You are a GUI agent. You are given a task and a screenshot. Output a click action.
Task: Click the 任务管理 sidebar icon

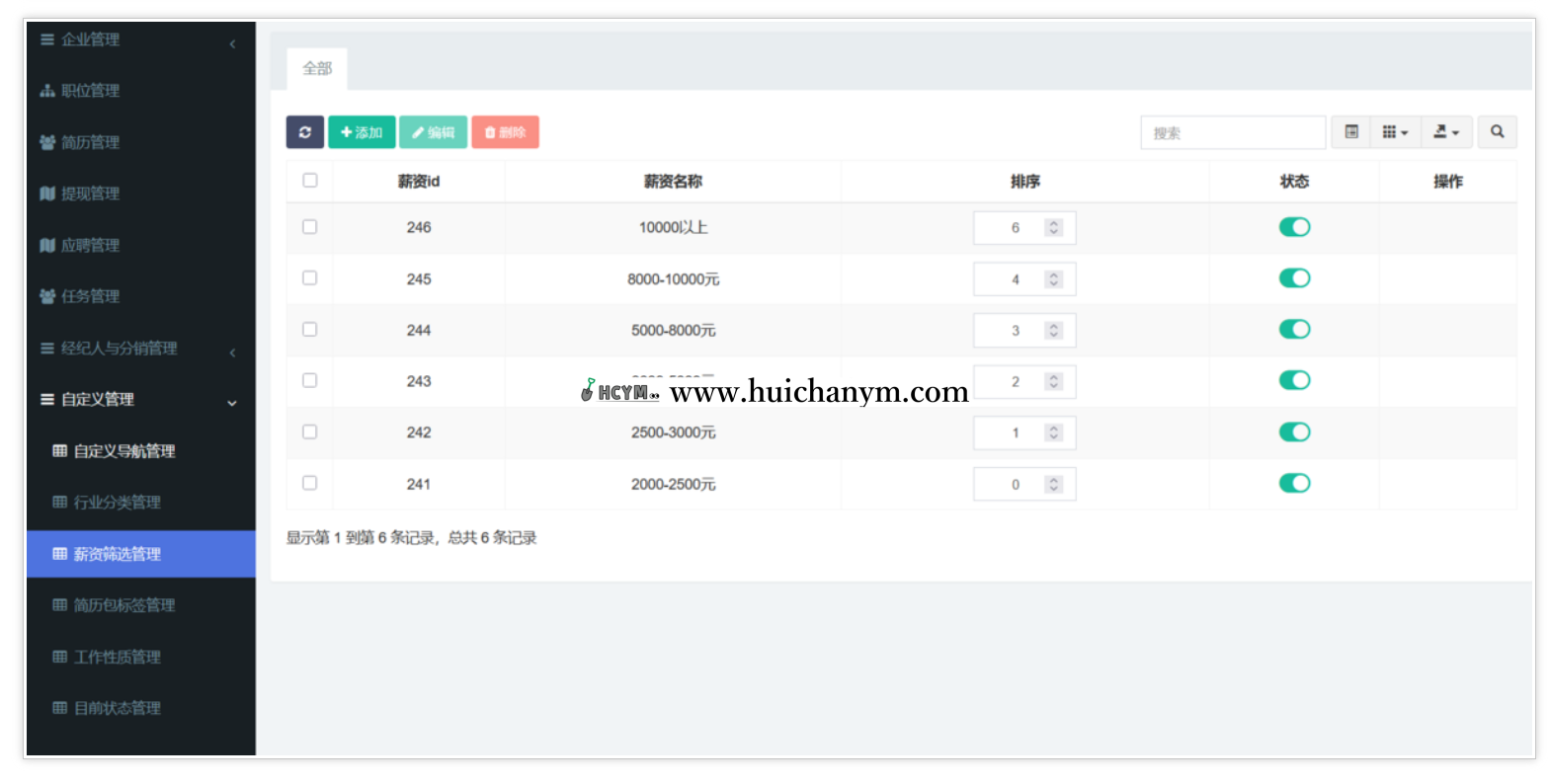click(x=46, y=296)
